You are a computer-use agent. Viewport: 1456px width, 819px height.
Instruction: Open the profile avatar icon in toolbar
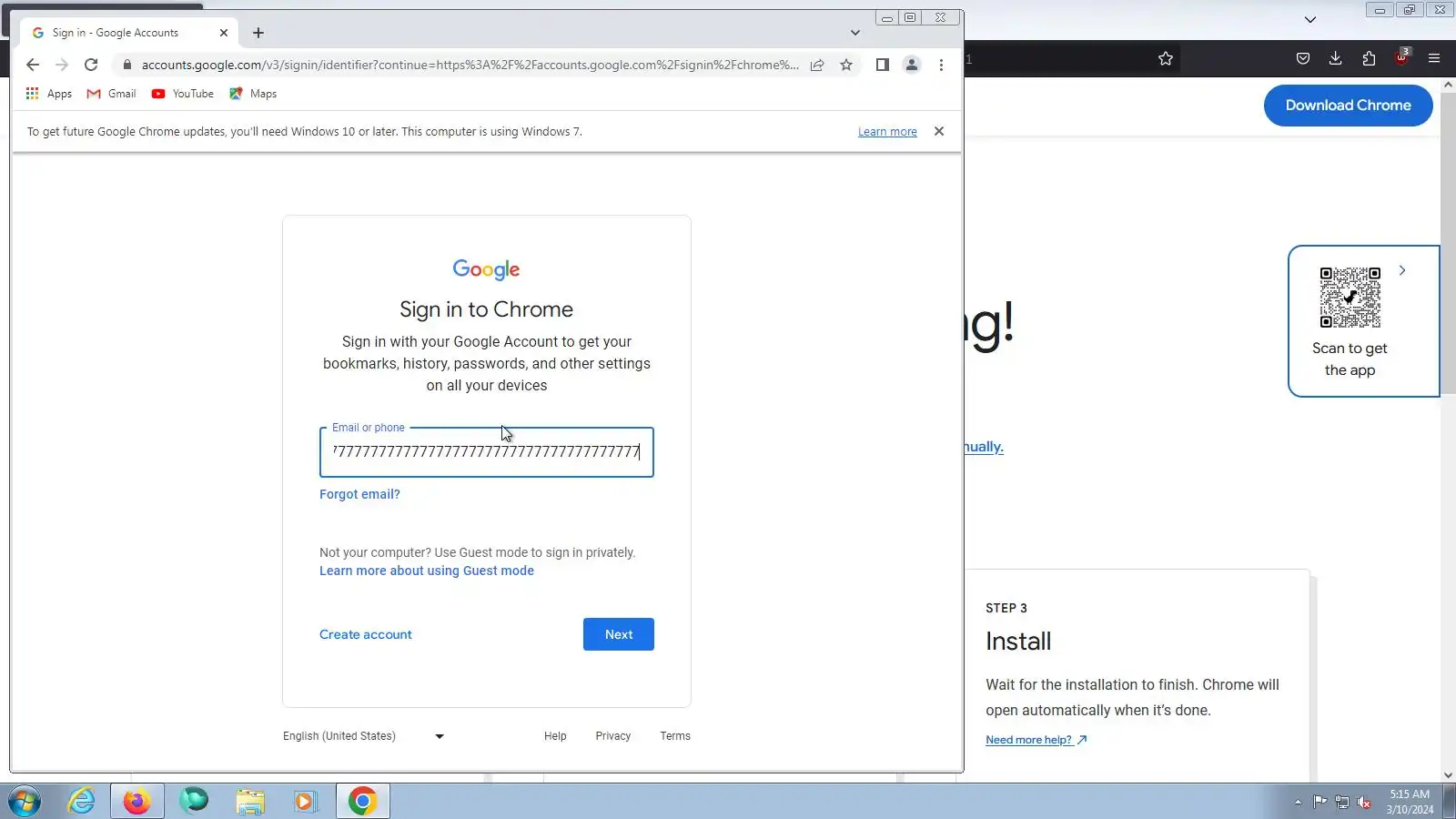[911, 65]
